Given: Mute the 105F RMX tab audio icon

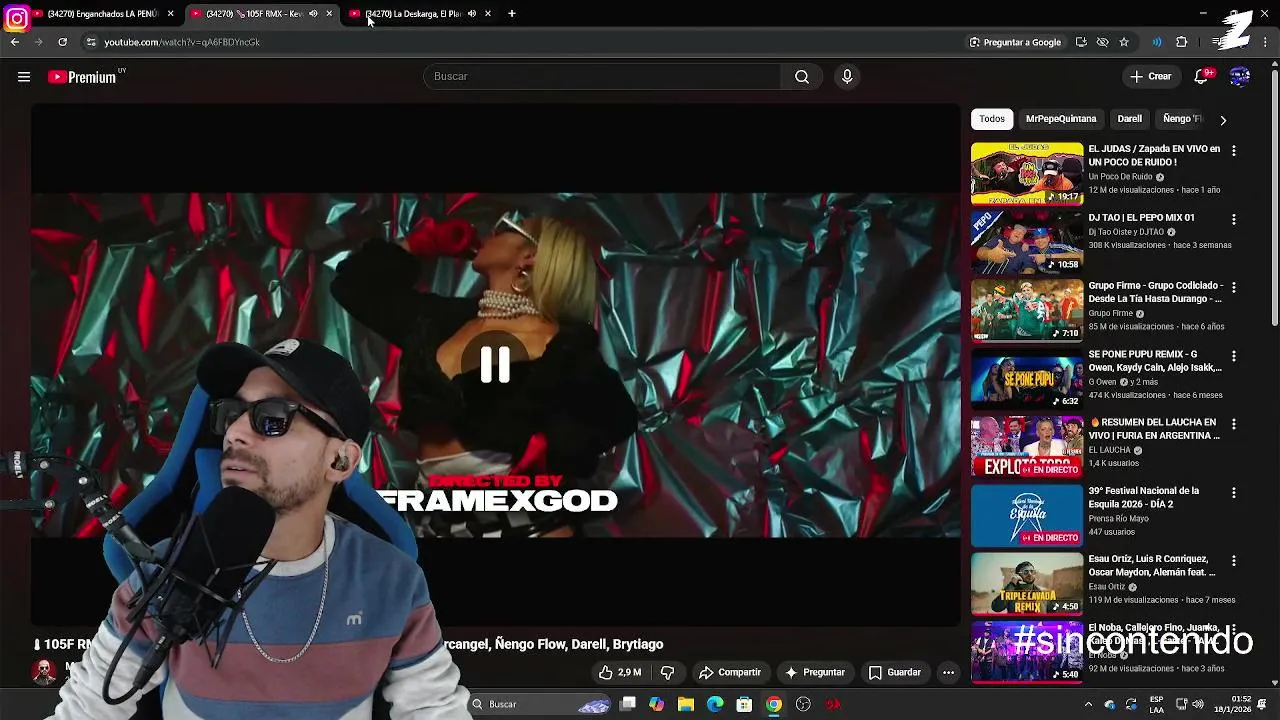Looking at the screenshot, I should point(313,14).
